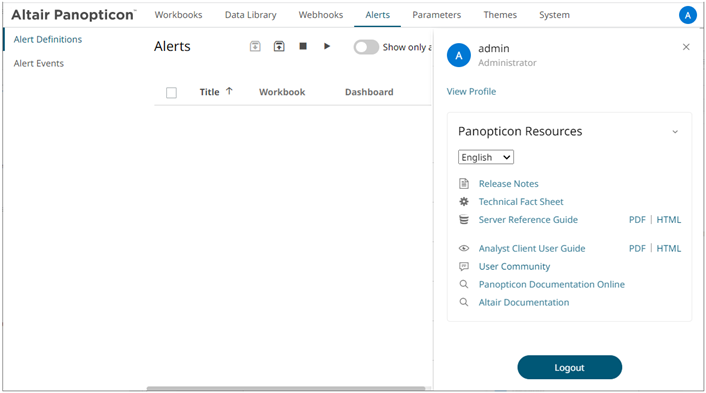Click the Analyst Client User Guide eye icon

(464, 248)
